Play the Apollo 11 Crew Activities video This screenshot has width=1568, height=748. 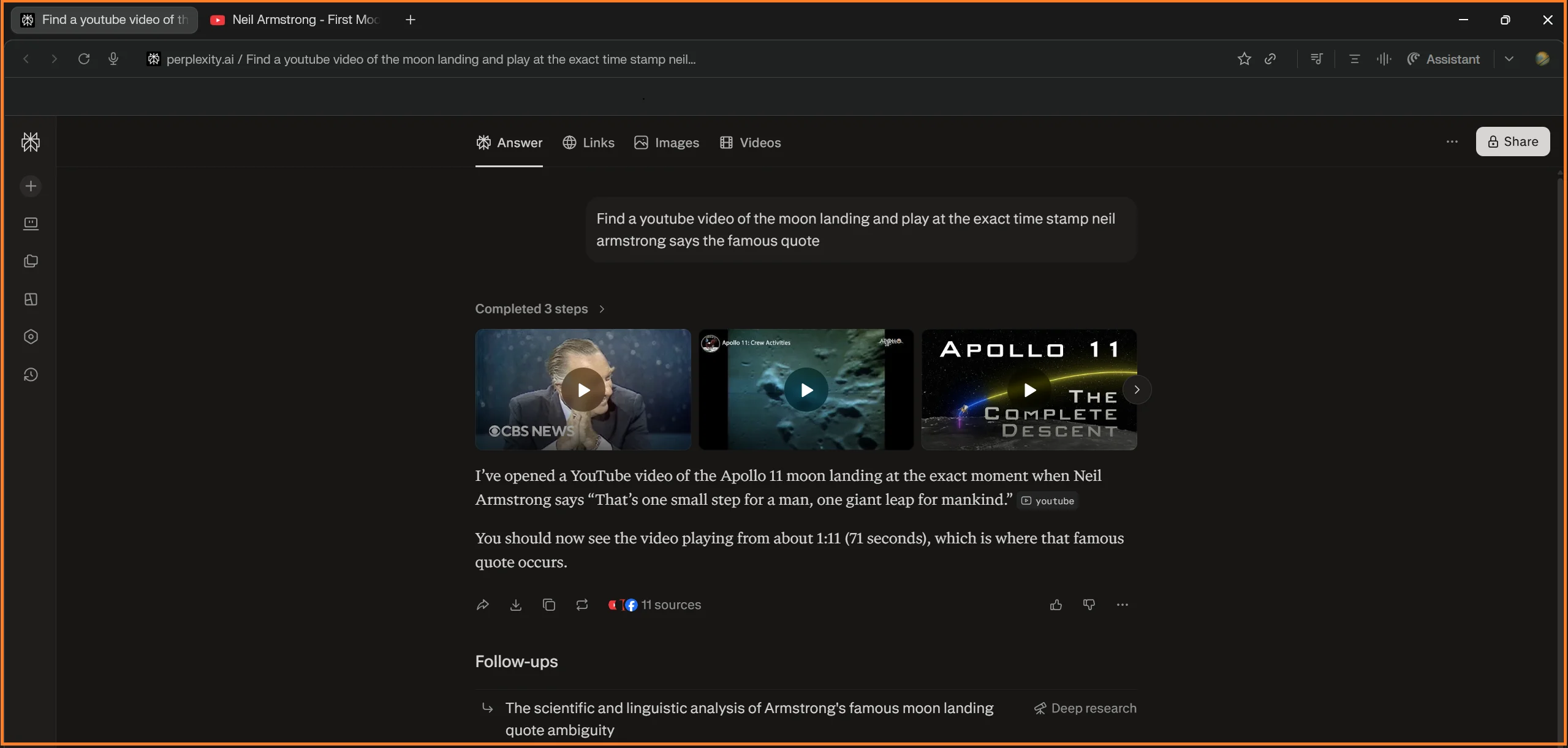click(x=806, y=390)
